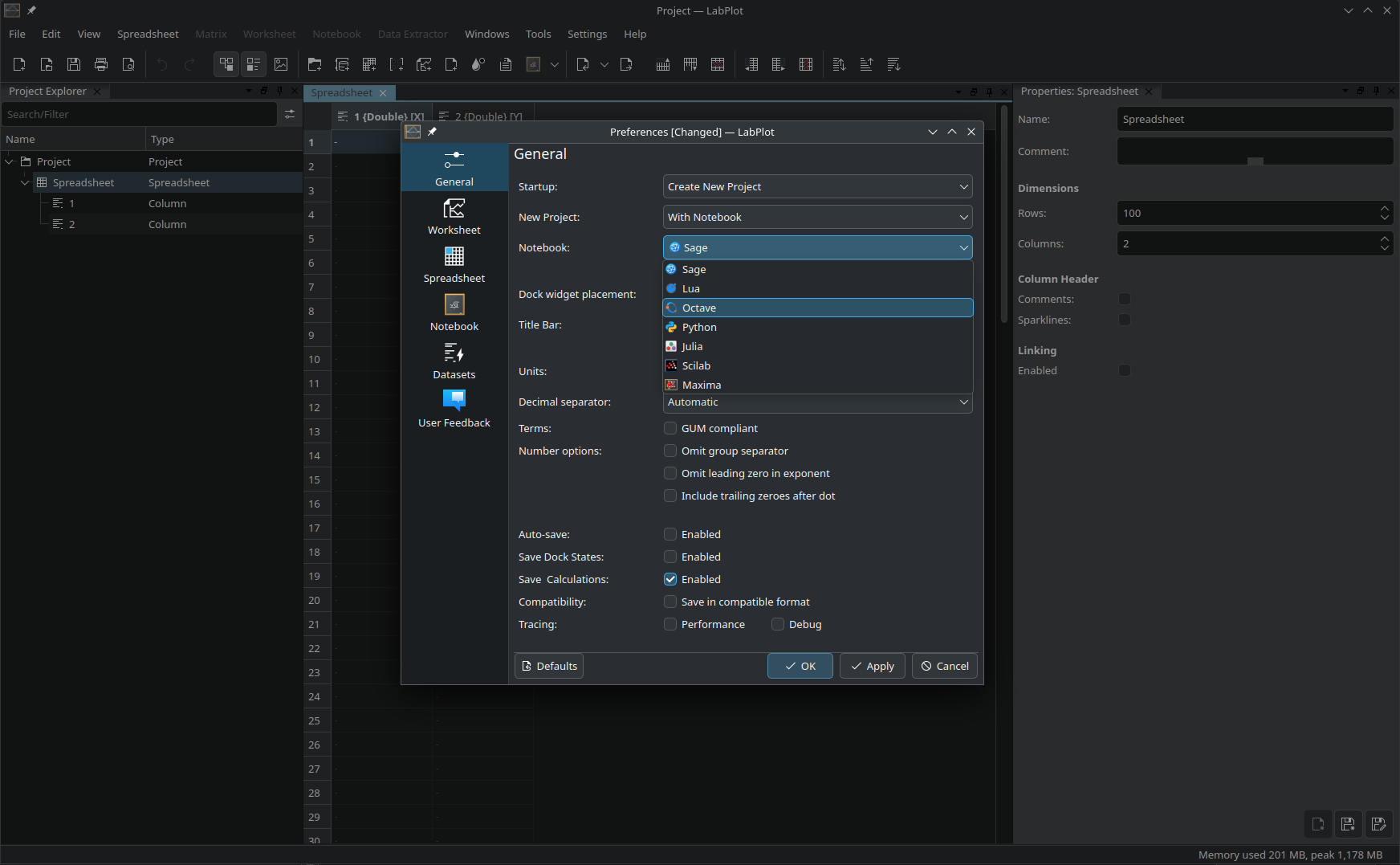Select Python from the Notebook dropdown list

coord(698,327)
